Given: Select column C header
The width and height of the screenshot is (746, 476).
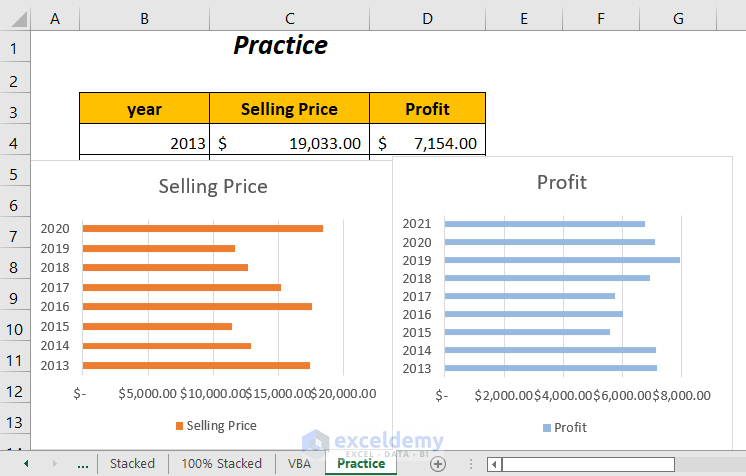Looking at the screenshot, I should click(x=289, y=18).
